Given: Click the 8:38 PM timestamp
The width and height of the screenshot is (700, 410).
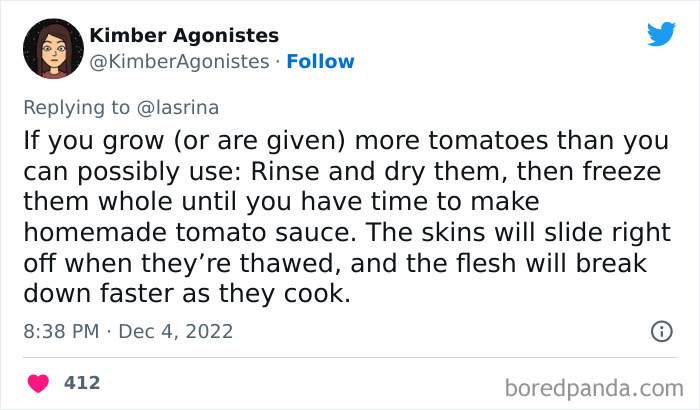Looking at the screenshot, I should click(x=61, y=330).
